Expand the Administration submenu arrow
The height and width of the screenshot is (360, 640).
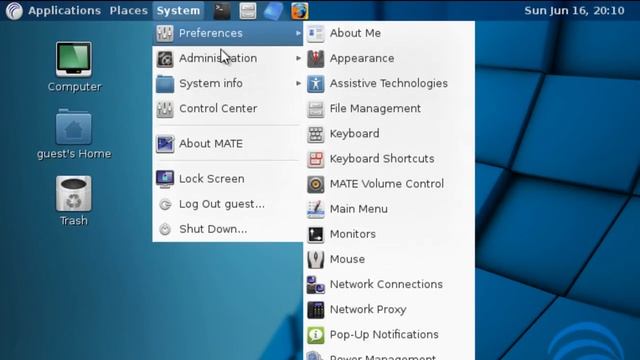coord(298,58)
